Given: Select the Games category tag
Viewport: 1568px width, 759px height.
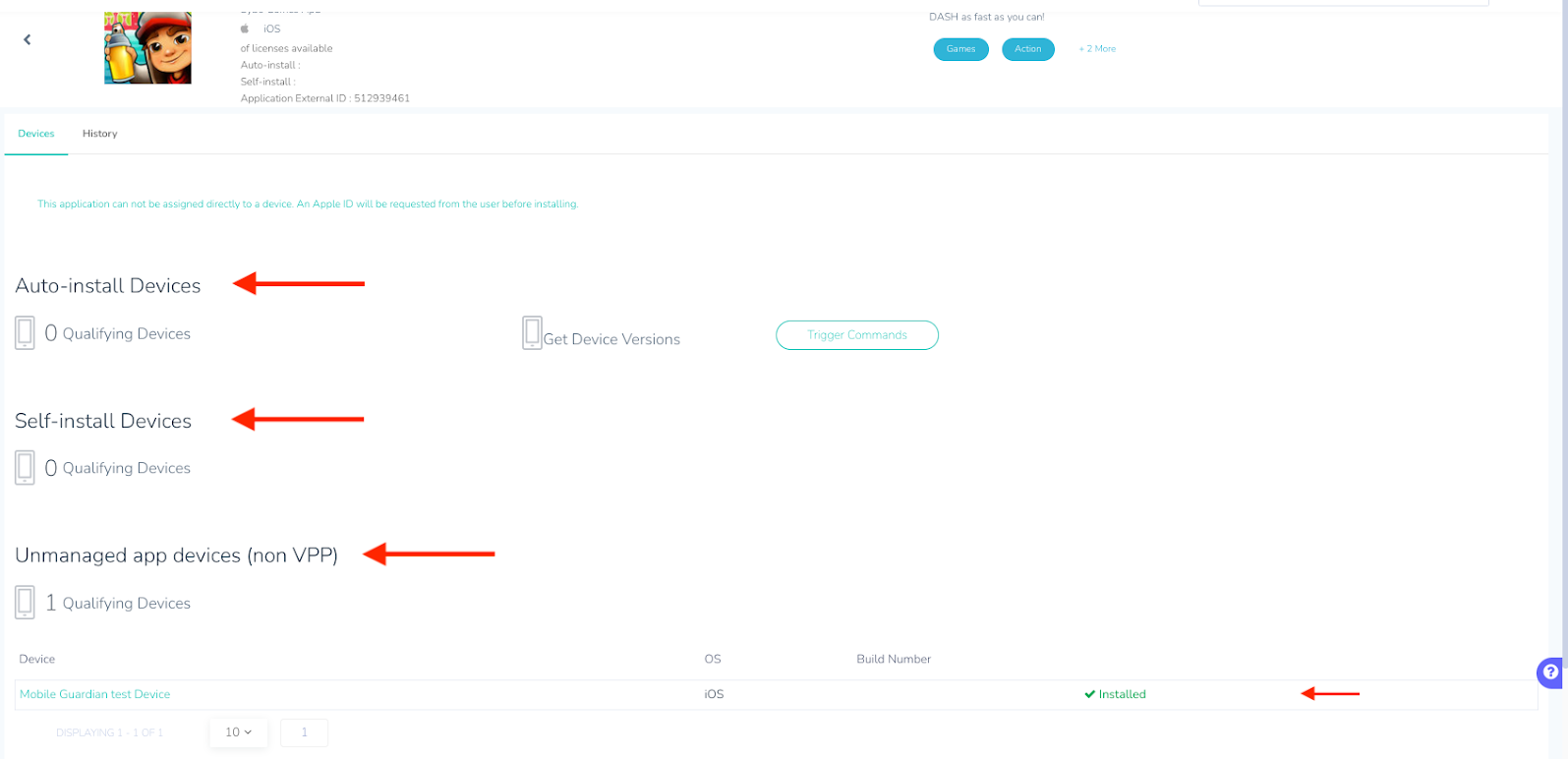Looking at the screenshot, I should [960, 49].
